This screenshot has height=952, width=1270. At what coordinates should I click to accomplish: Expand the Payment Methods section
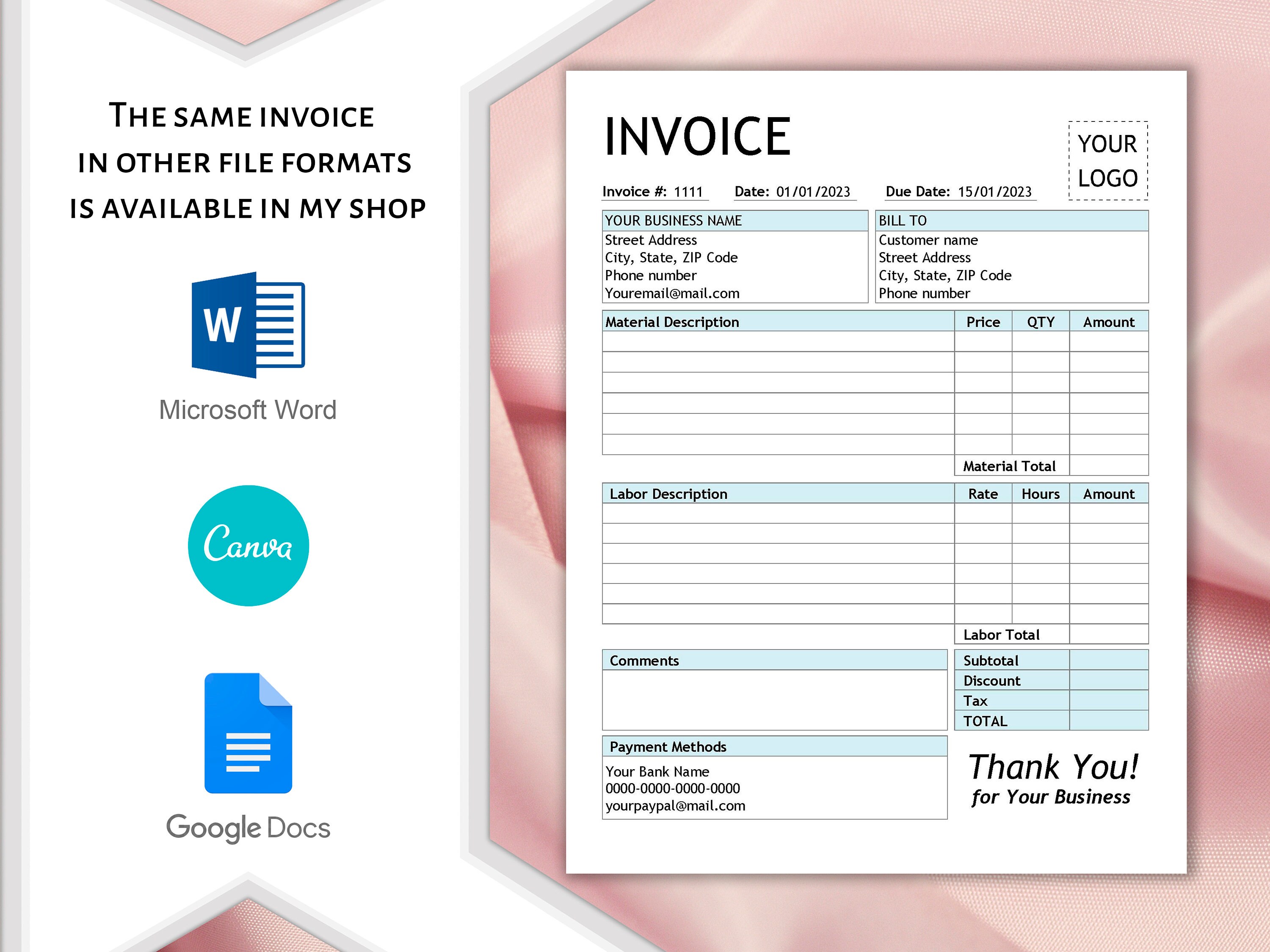coord(667,746)
